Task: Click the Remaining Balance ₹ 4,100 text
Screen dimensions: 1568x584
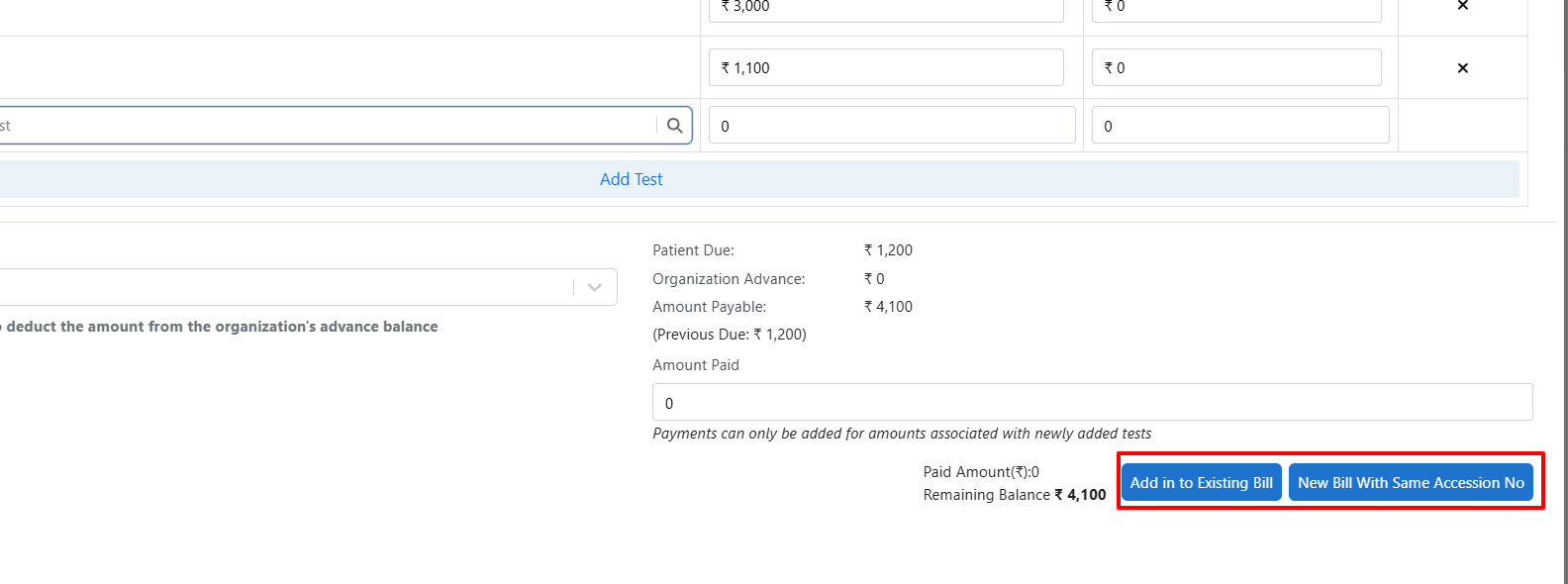Action: coord(1014,495)
